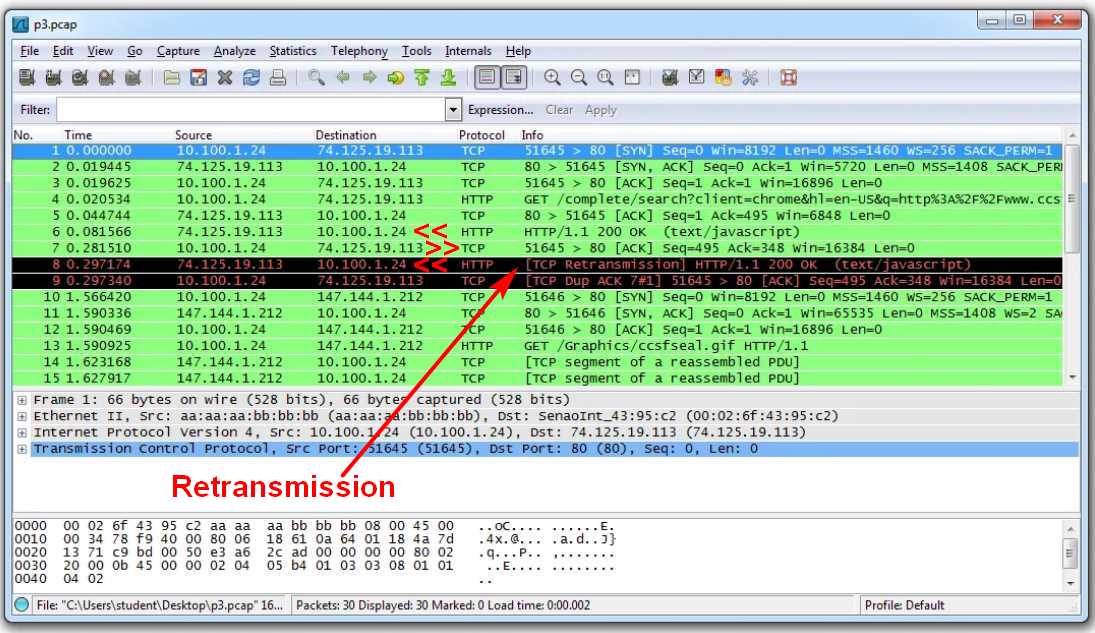
Task: Open the Filter history dropdown arrow
Action: 453,110
